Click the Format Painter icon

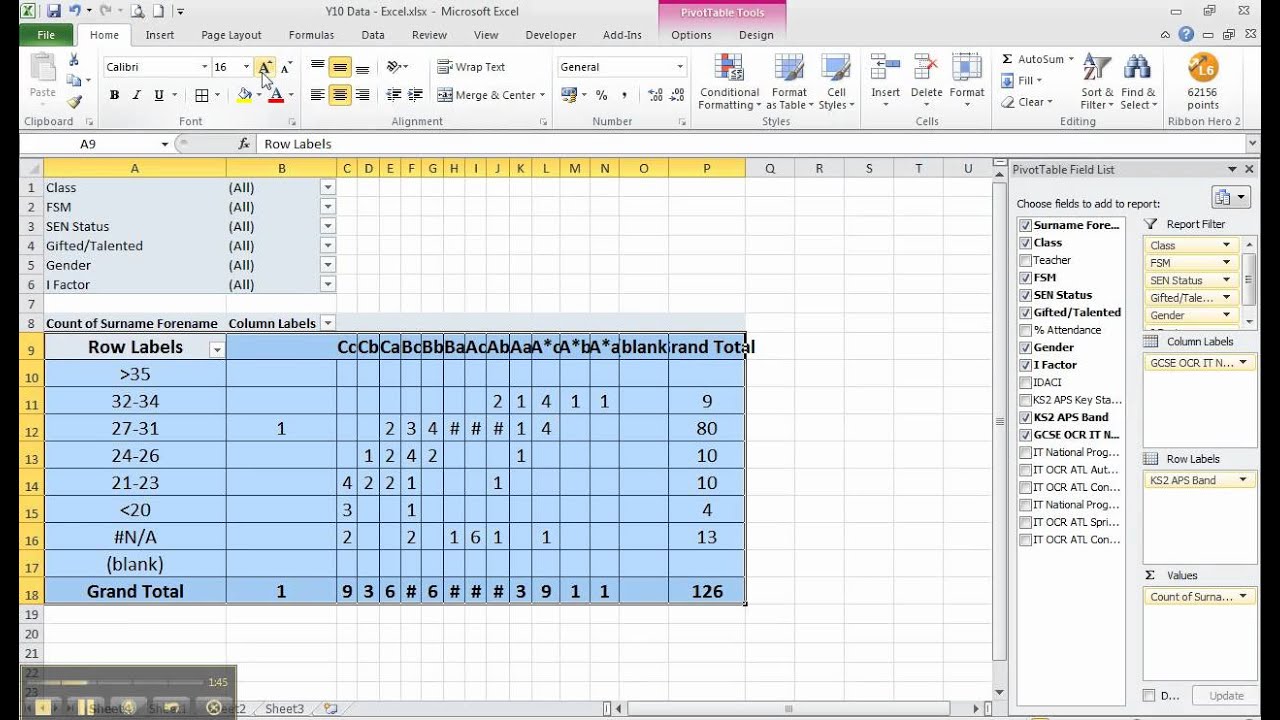(74, 101)
